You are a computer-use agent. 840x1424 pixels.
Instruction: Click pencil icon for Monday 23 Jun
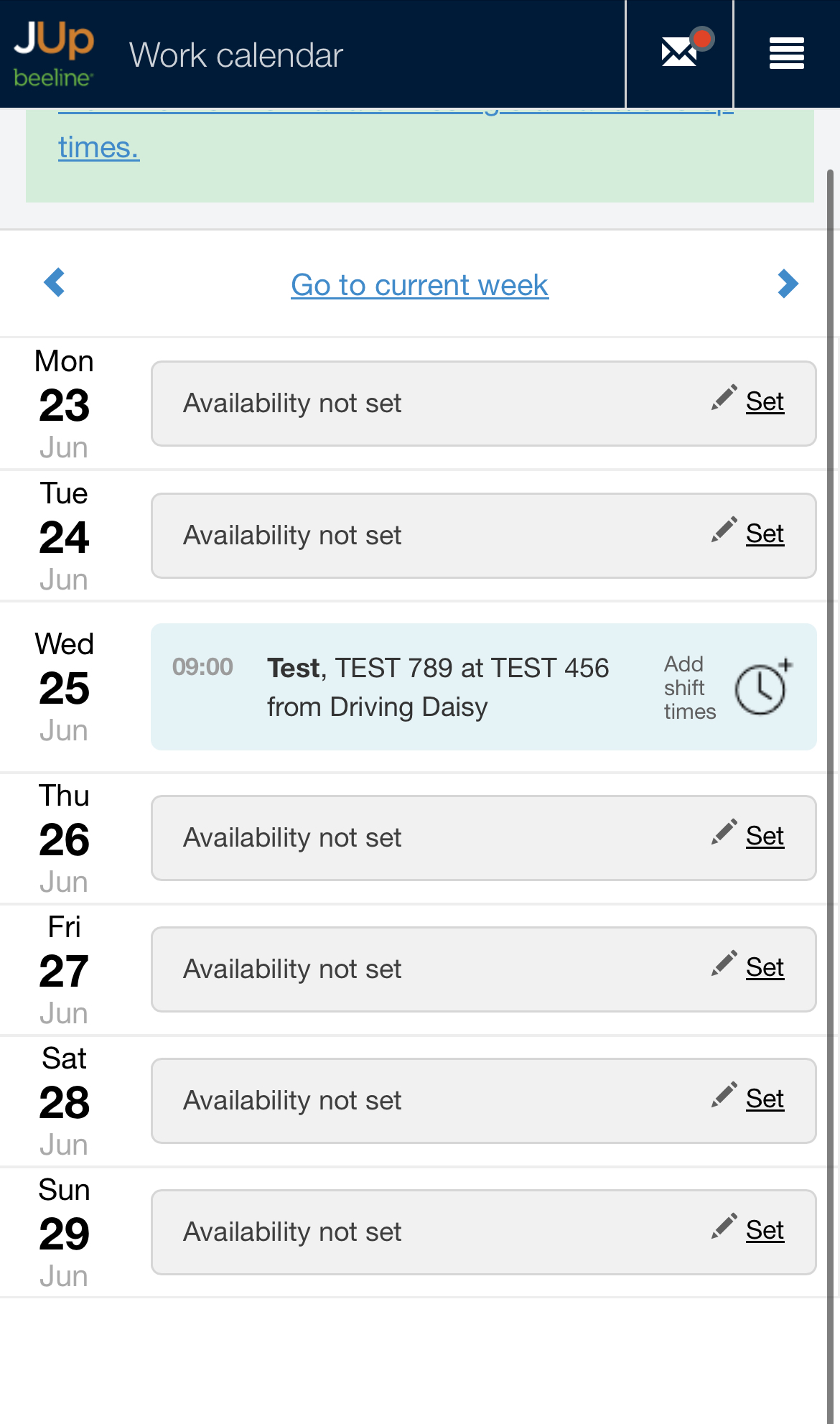(724, 397)
